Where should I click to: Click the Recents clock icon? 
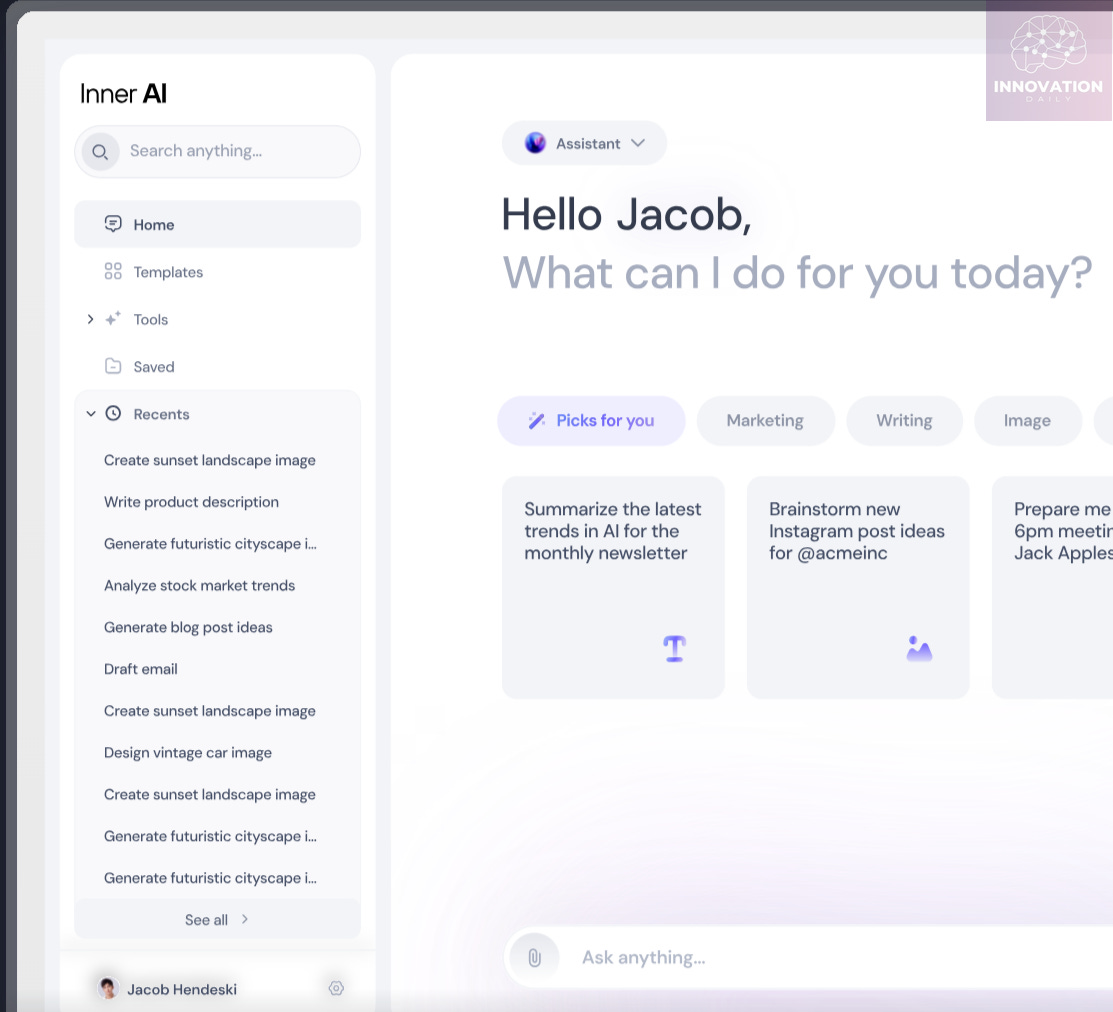[x=113, y=414]
